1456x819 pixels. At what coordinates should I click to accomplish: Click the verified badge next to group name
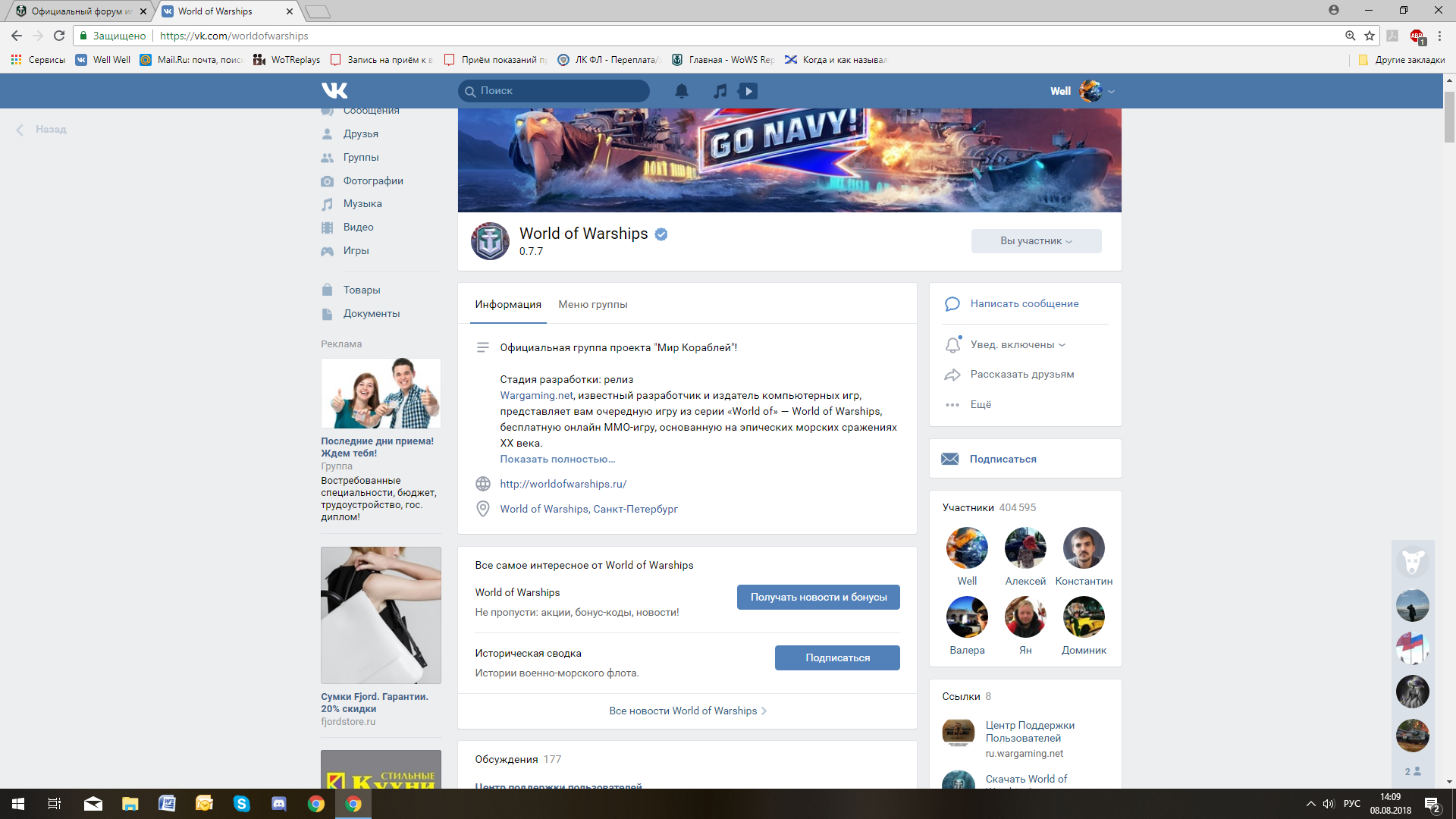pyautogui.click(x=661, y=234)
